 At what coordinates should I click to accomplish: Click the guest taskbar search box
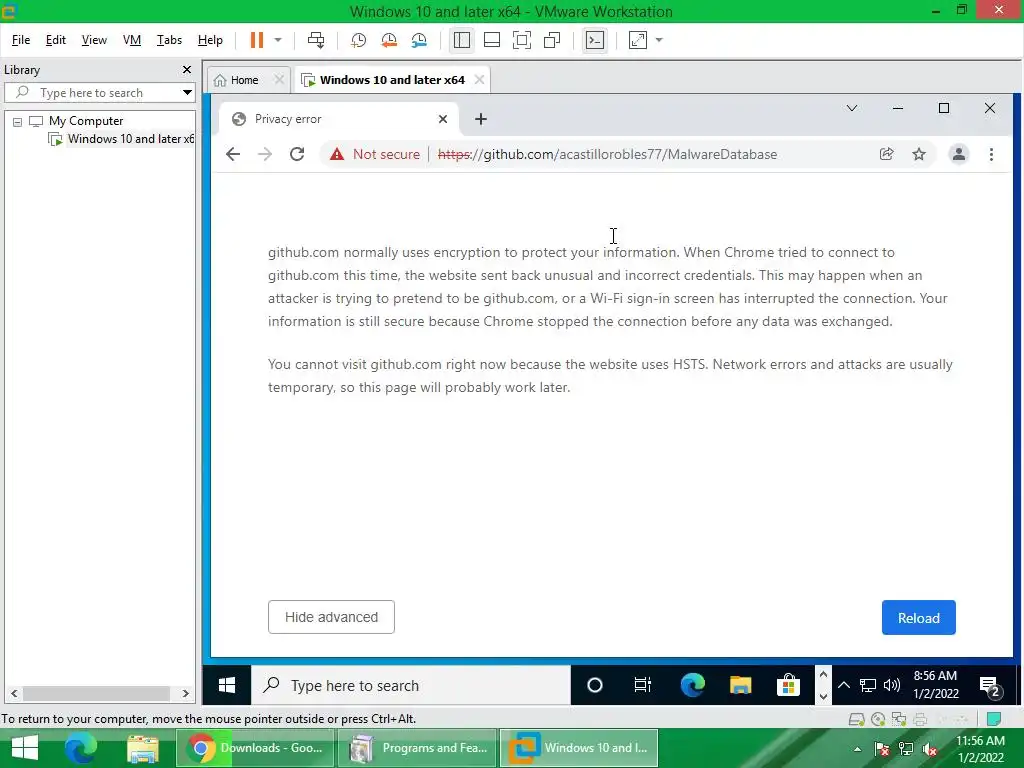tap(411, 685)
